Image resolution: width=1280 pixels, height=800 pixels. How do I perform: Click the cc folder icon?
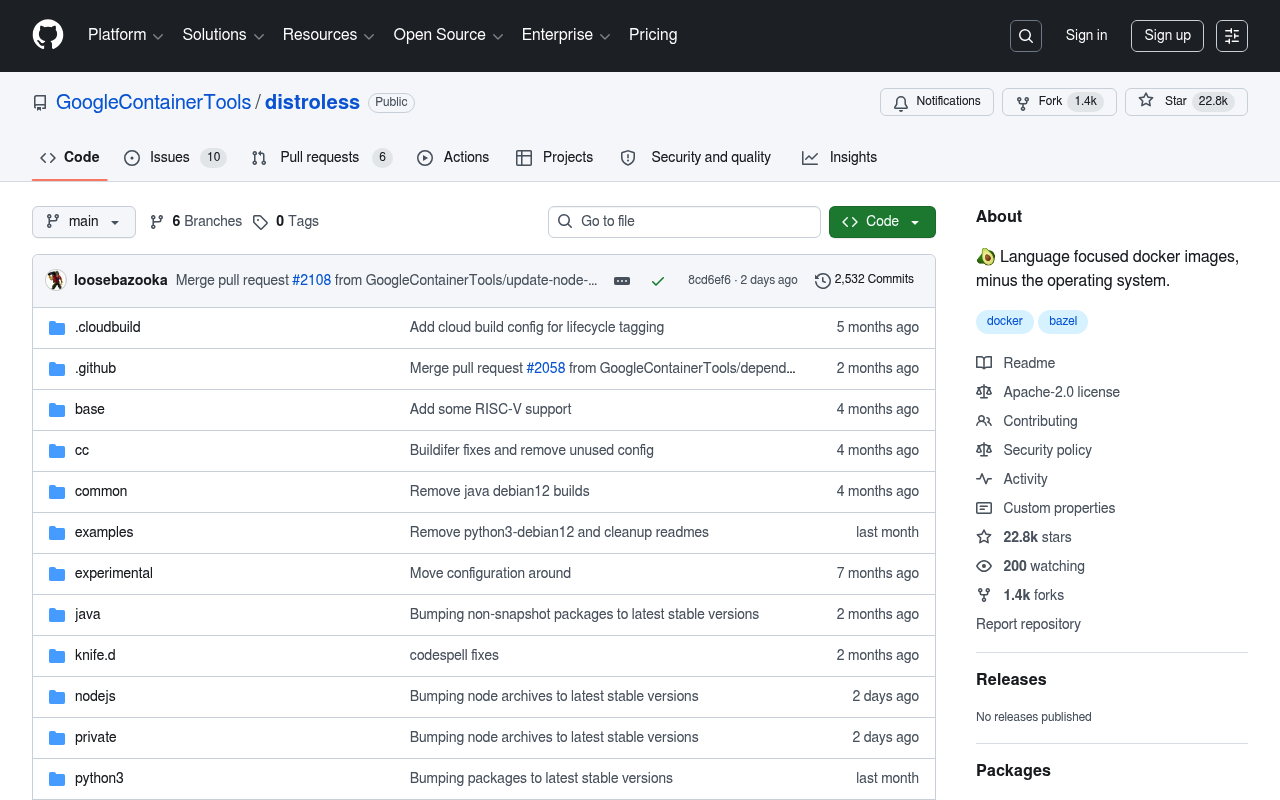coord(57,451)
